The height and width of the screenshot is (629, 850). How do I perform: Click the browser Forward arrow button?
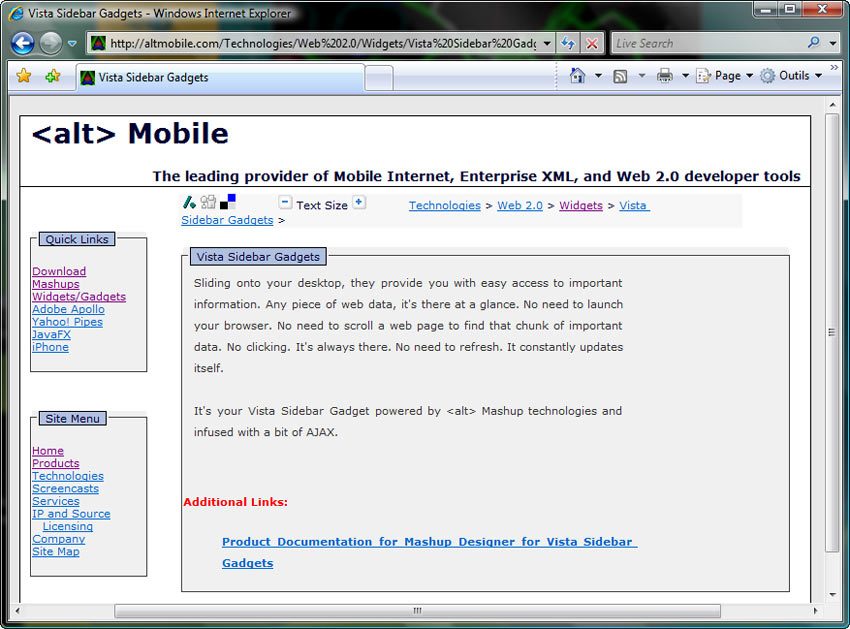point(50,43)
